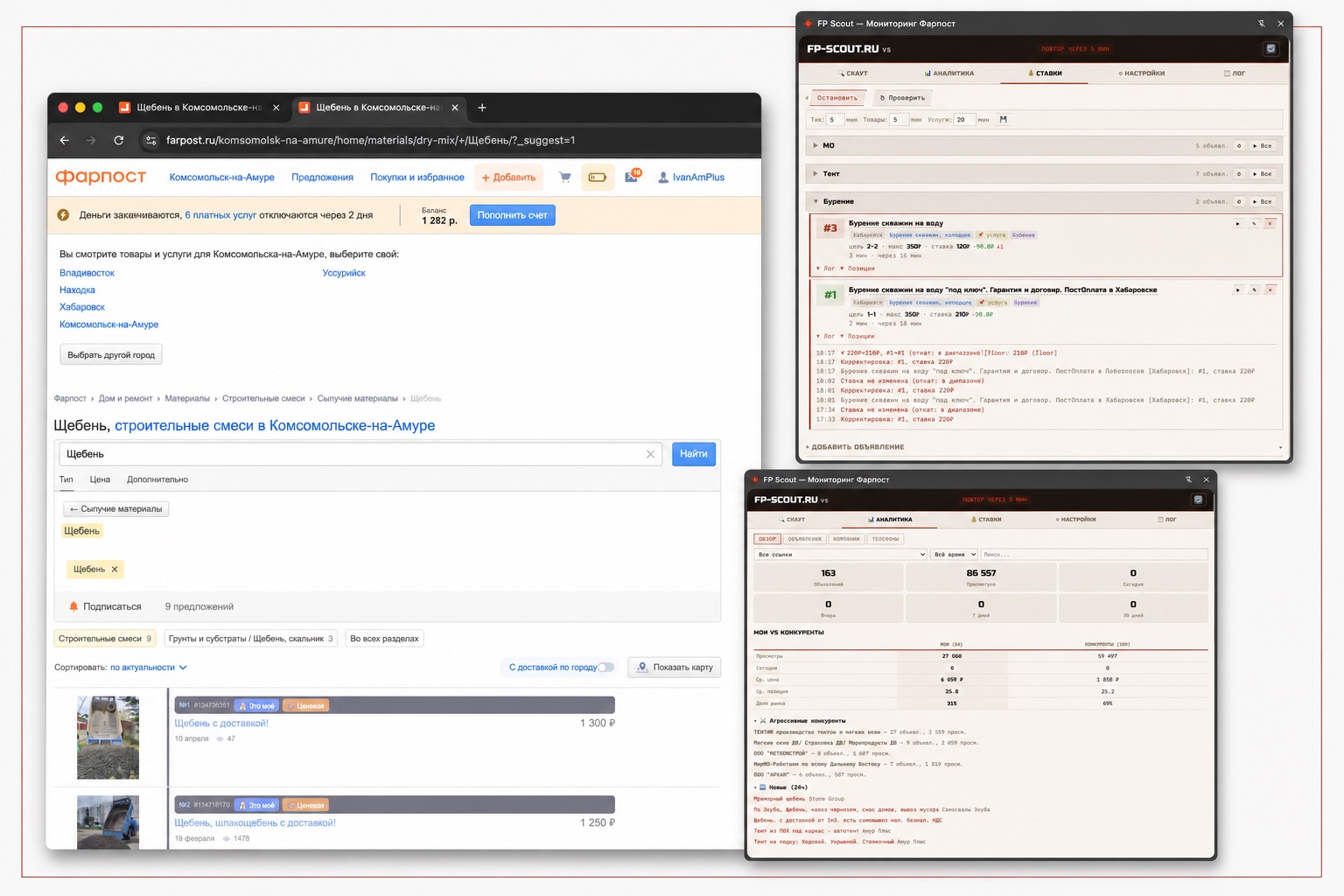Remove the Щебень filter chip

(x=115, y=570)
